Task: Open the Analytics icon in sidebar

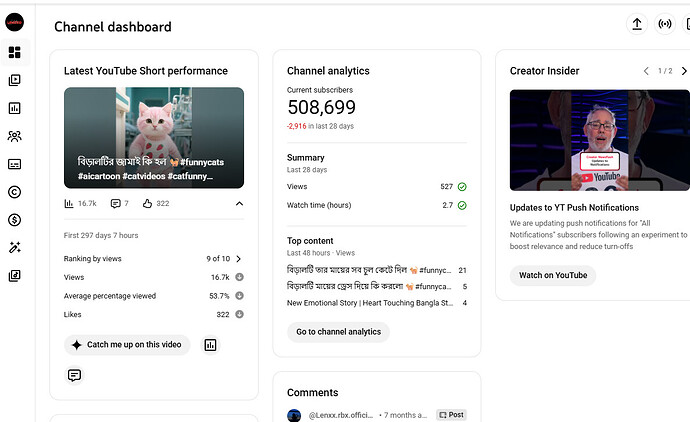Action: pyautogui.click(x=15, y=108)
